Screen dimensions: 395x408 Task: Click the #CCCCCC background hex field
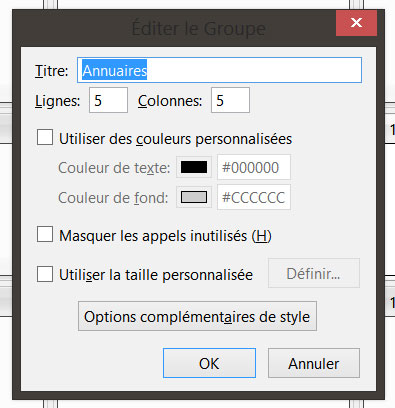pyautogui.click(x=254, y=197)
